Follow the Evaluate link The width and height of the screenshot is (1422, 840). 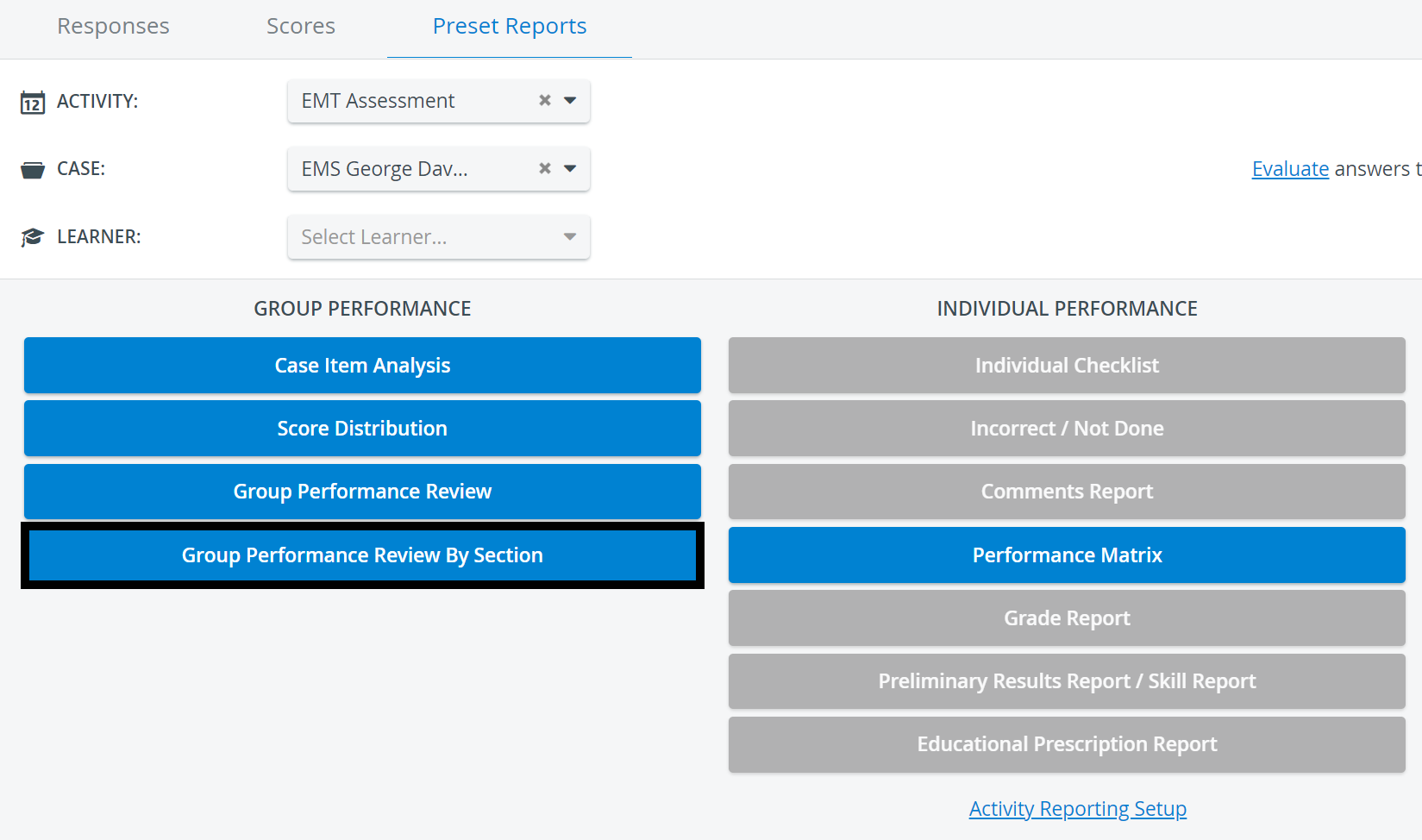(1290, 169)
